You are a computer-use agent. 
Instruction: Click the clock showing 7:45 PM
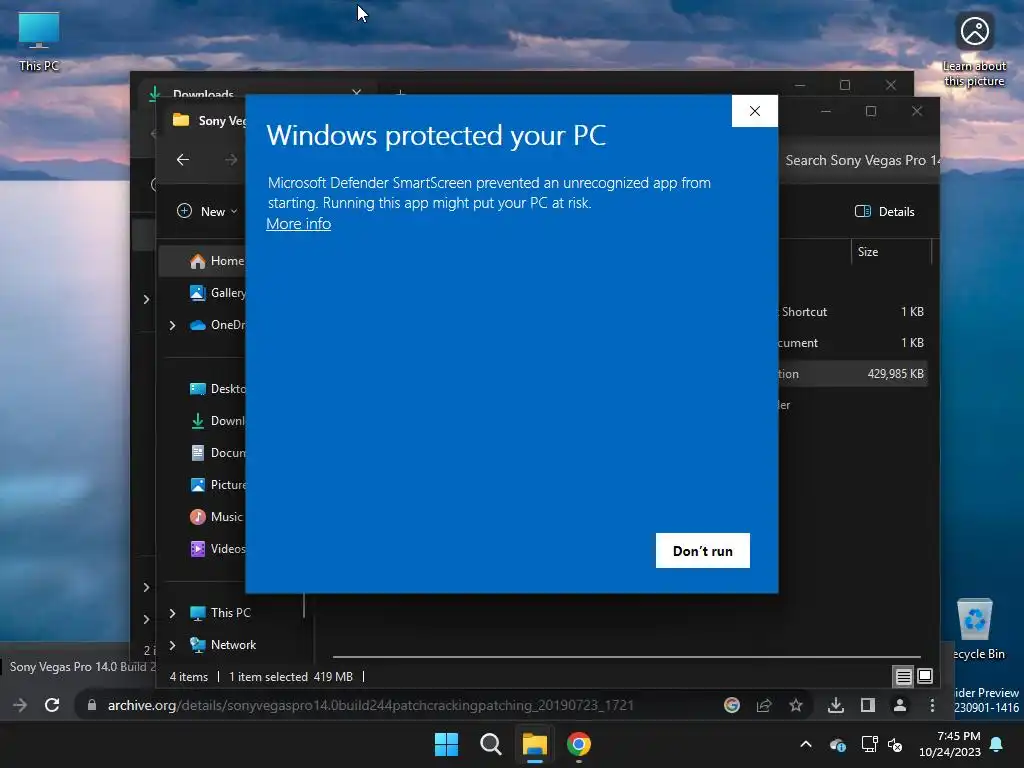950,744
